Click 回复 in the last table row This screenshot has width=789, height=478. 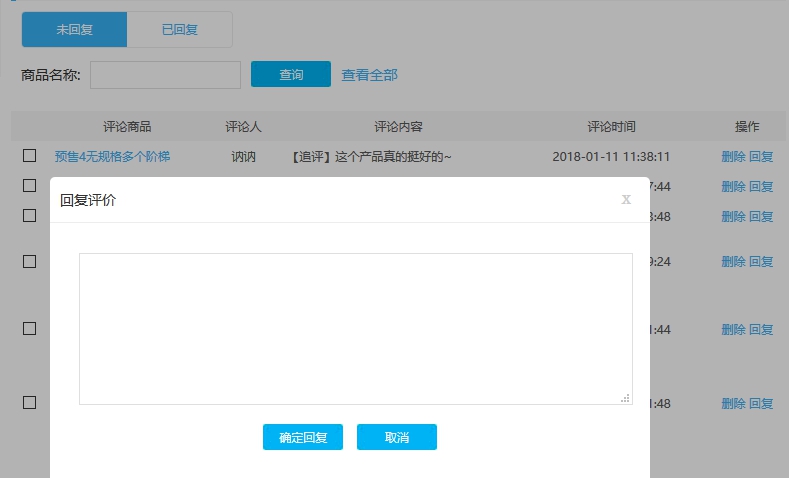[761, 404]
